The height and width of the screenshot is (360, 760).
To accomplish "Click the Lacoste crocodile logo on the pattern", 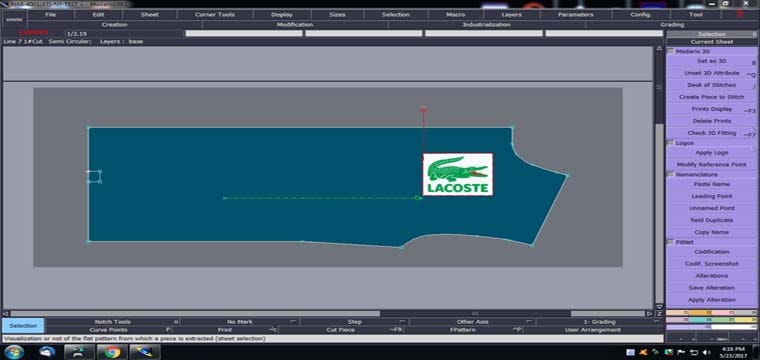I will (x=458, y=174).
